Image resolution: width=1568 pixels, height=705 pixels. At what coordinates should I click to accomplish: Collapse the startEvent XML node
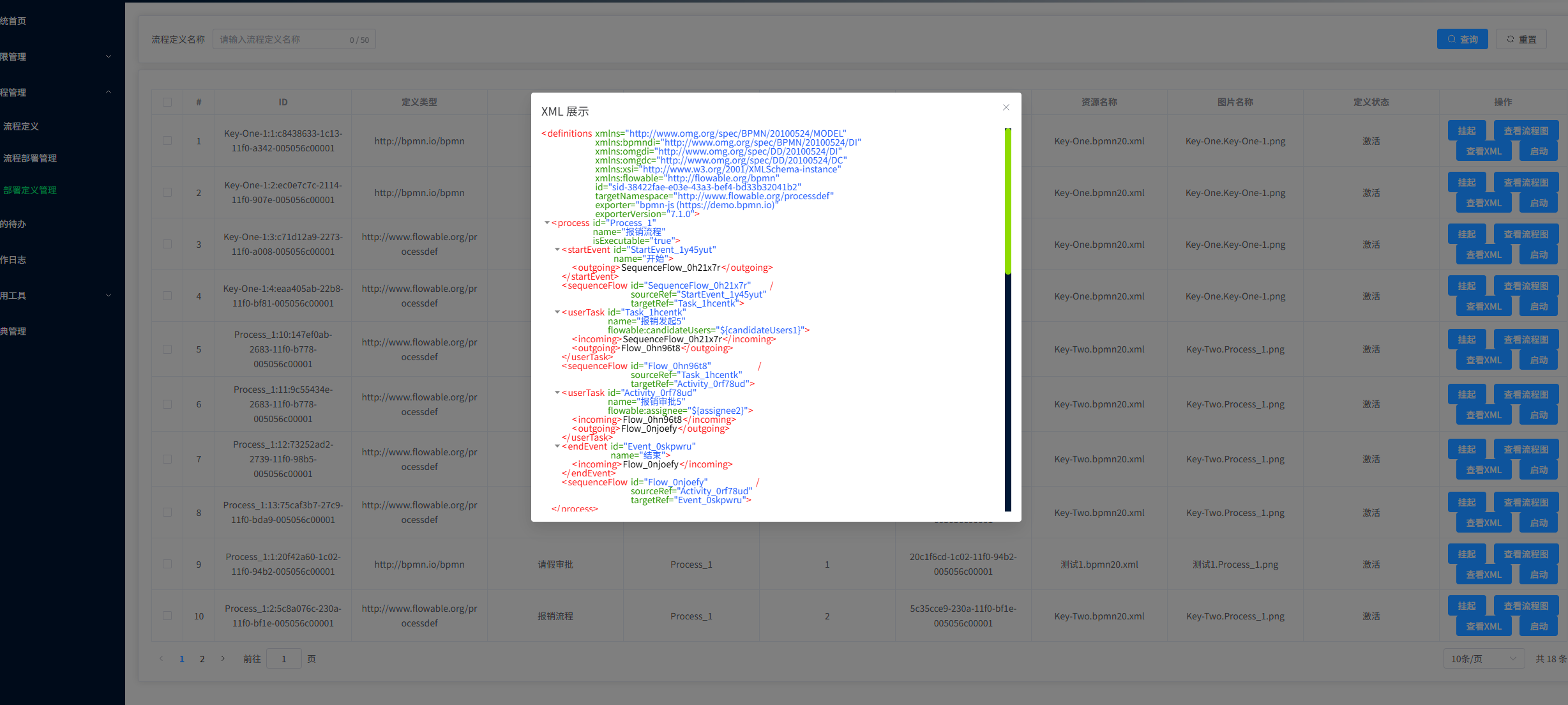[557, 250]
